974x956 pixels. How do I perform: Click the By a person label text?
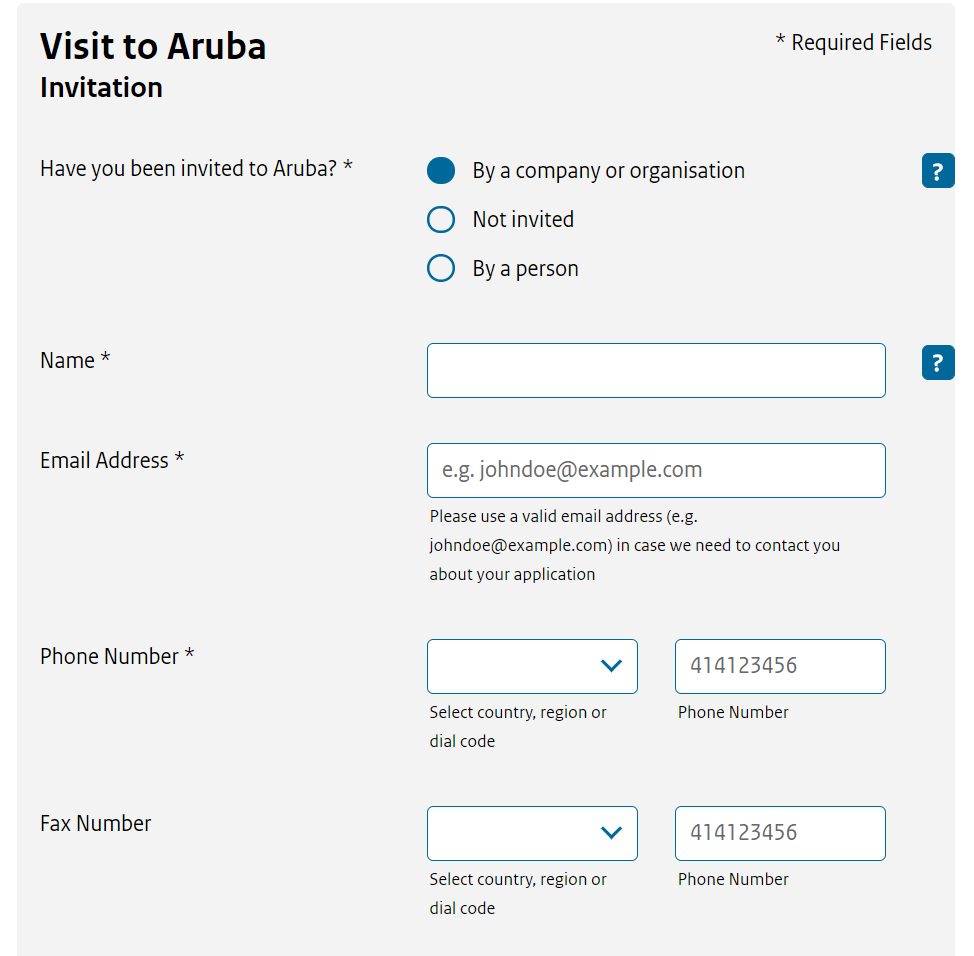click(x=526, y=269)
